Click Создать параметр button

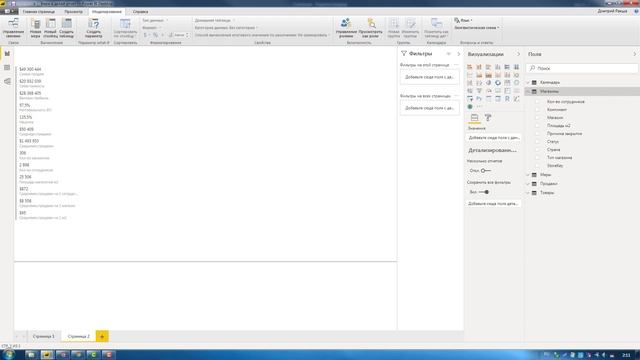pos(93,28)
